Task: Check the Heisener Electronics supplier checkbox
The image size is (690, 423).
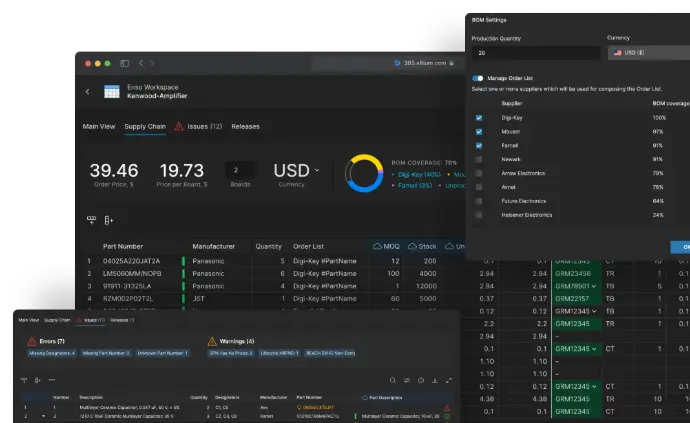Action: 479,215
